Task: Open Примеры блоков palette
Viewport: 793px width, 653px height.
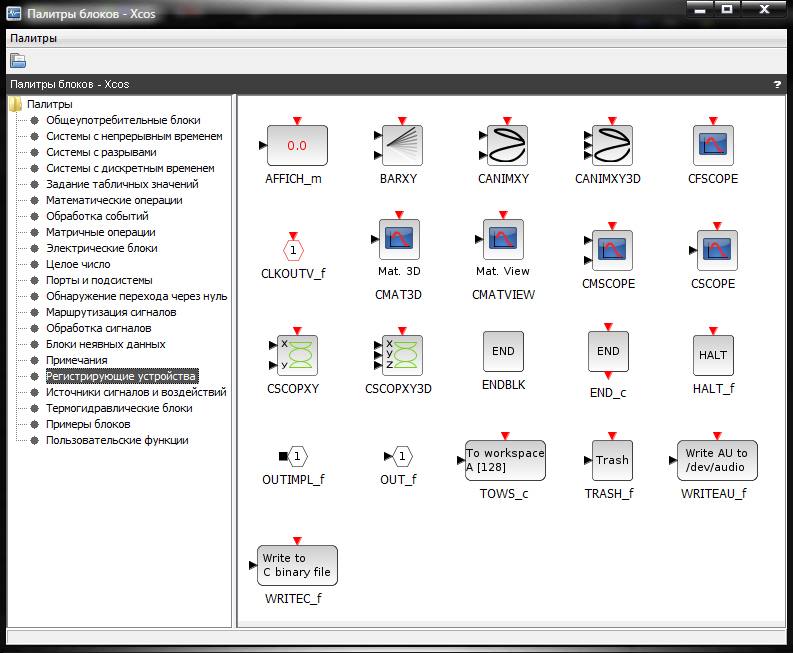Action: click(89, 424)
